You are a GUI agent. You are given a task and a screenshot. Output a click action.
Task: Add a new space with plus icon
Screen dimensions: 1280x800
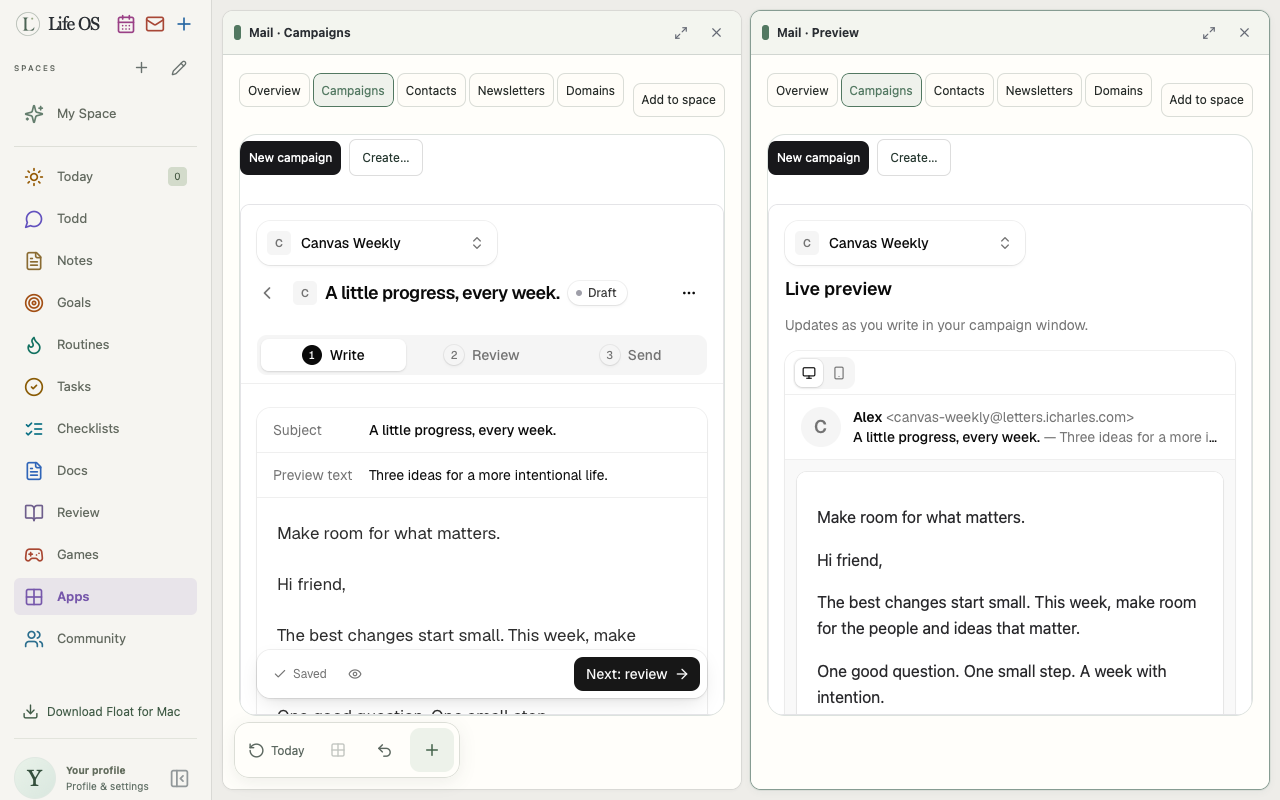[x=142, y=68]
